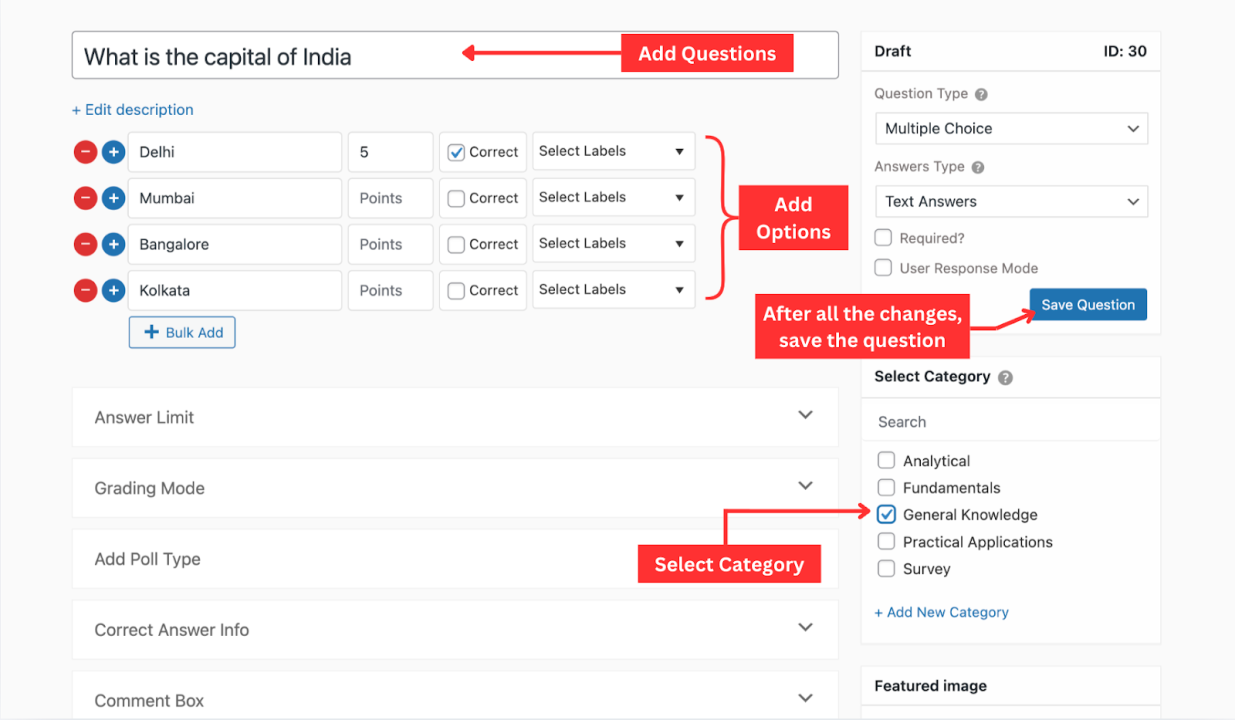
Task: Open the Answers Type dropdown
Action: click(x=1010, y=201)
